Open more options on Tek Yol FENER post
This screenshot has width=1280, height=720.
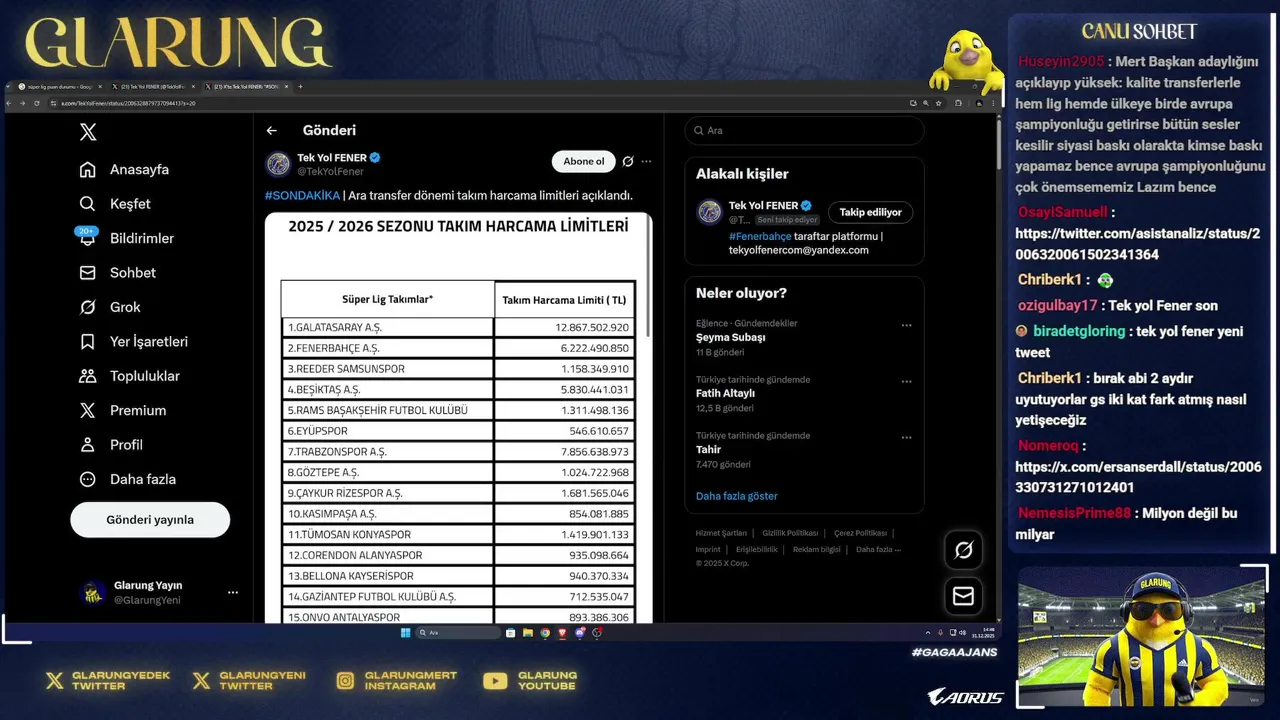coord(646,161)
